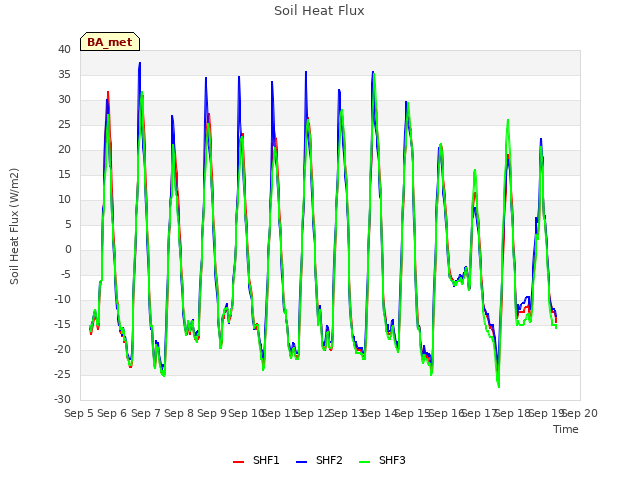Click the 20 y-axis tick label
640x480 pixels.
pyautogui.click(x=64, y=149)
